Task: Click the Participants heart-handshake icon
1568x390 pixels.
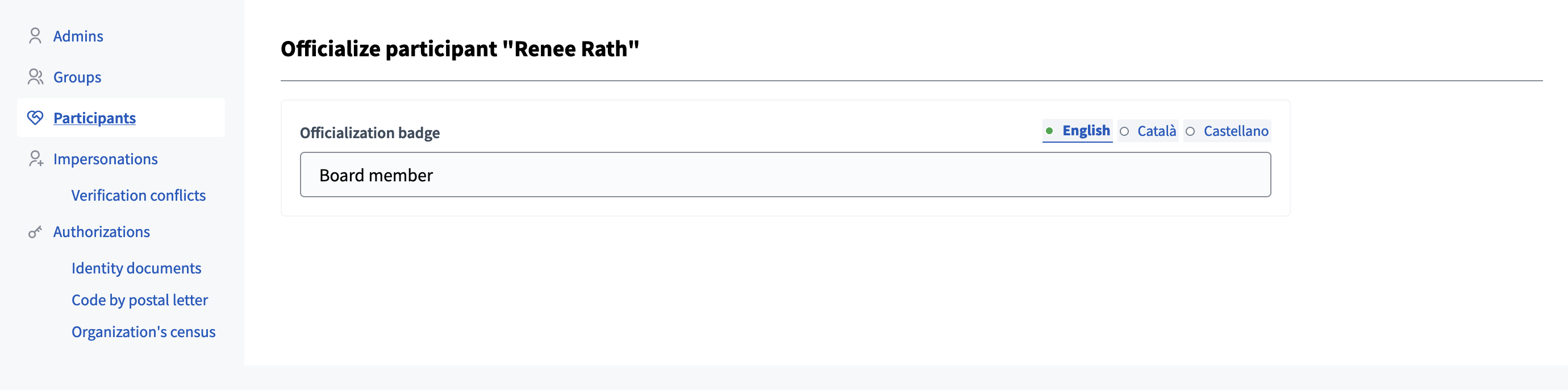Action: click(35, 118)
